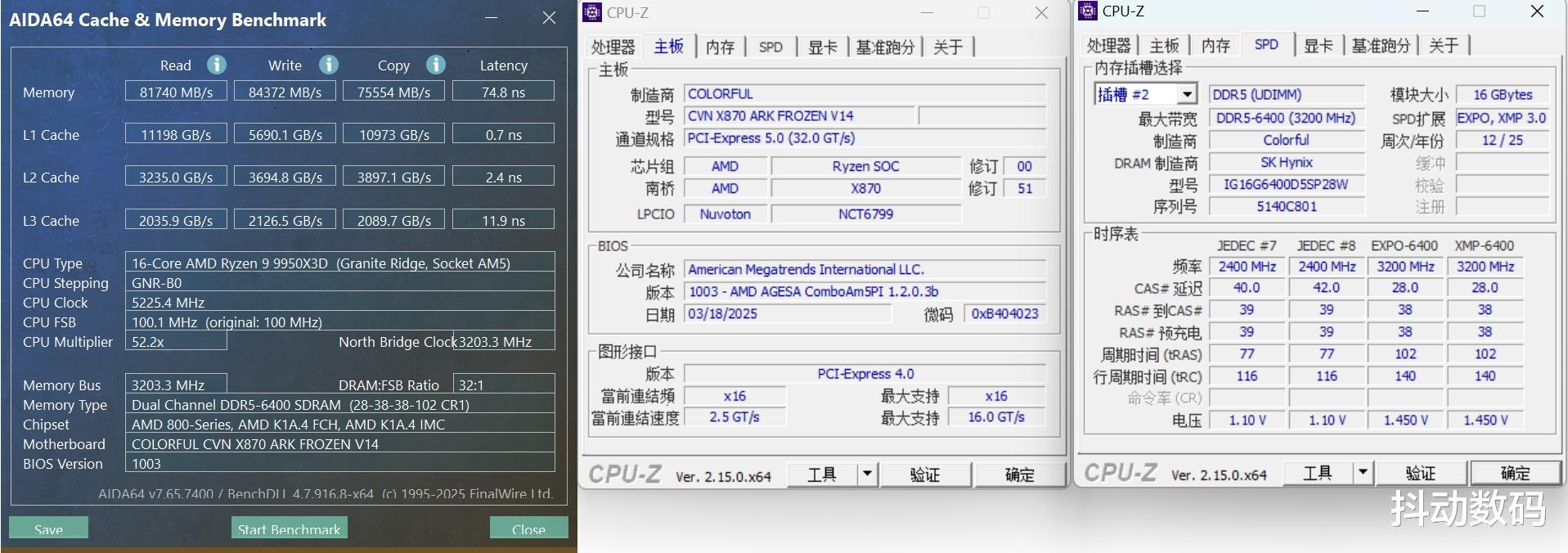Switch to 显卡 tab in the middle CPU-Z window

[x=823, y=47]
